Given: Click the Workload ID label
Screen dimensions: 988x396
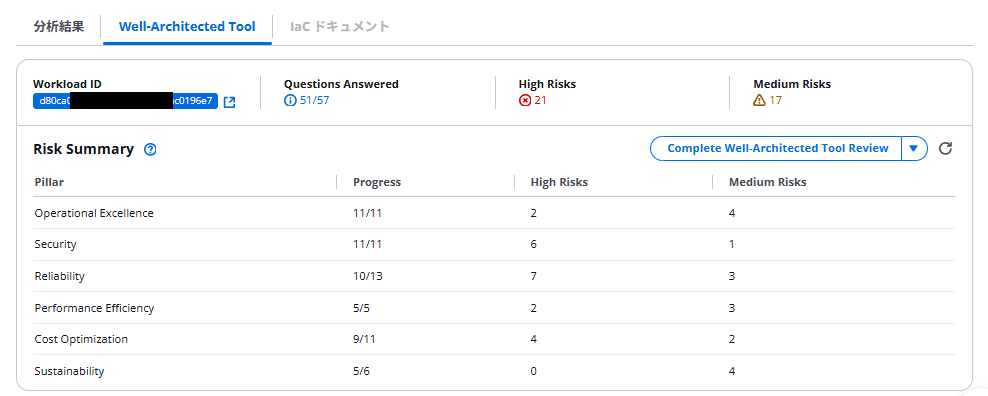Looking at the screenshot, I should click(x=67, y=84).
